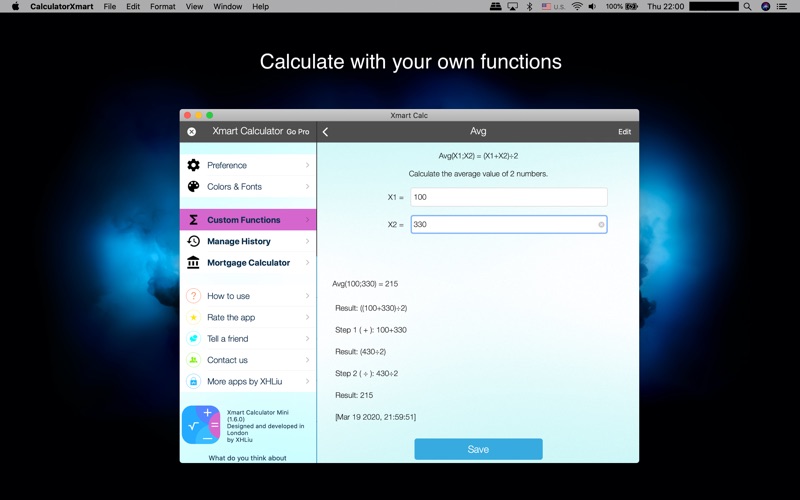
Task: Open the Help menu
Action: (x=261, y=7)
